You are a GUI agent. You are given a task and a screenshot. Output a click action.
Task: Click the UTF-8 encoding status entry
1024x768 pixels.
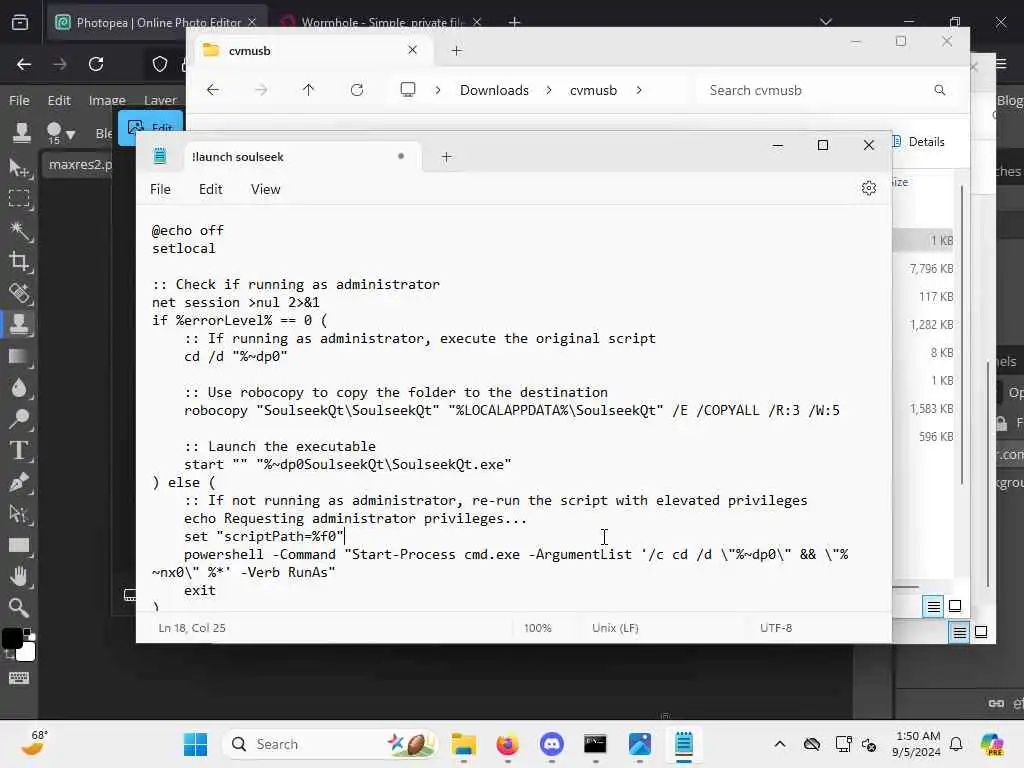(776, 628)
